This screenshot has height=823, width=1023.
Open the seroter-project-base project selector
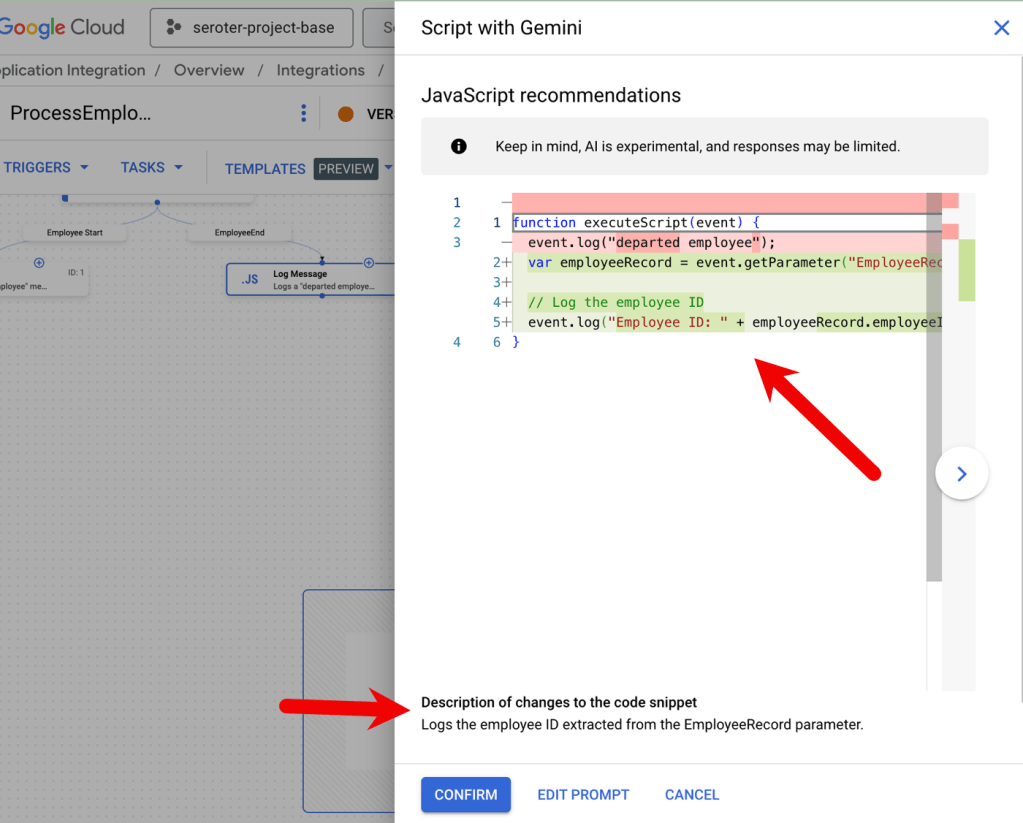[251, 28]
